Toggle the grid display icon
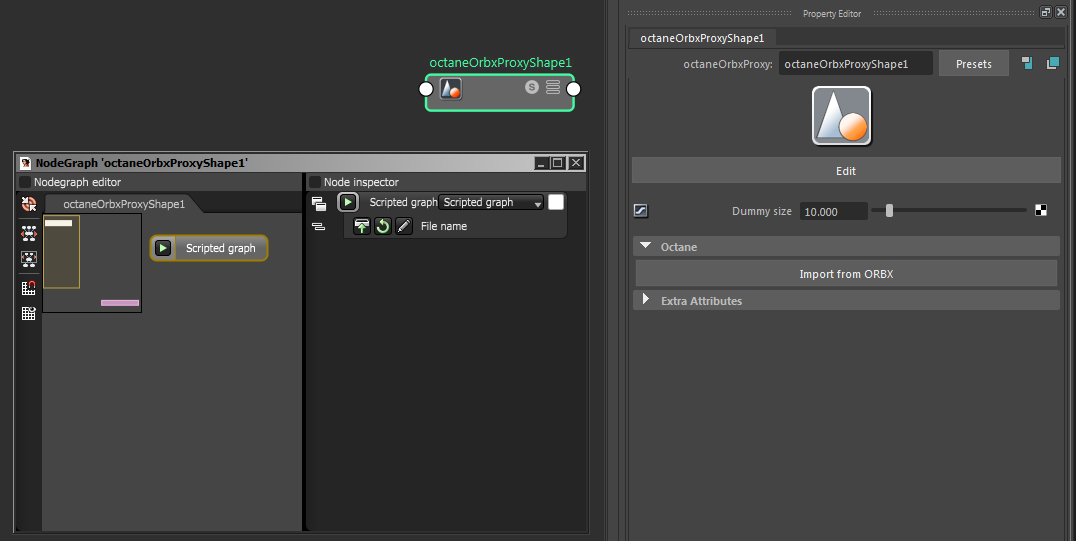 pyautogui.click(x=28, y=314)
